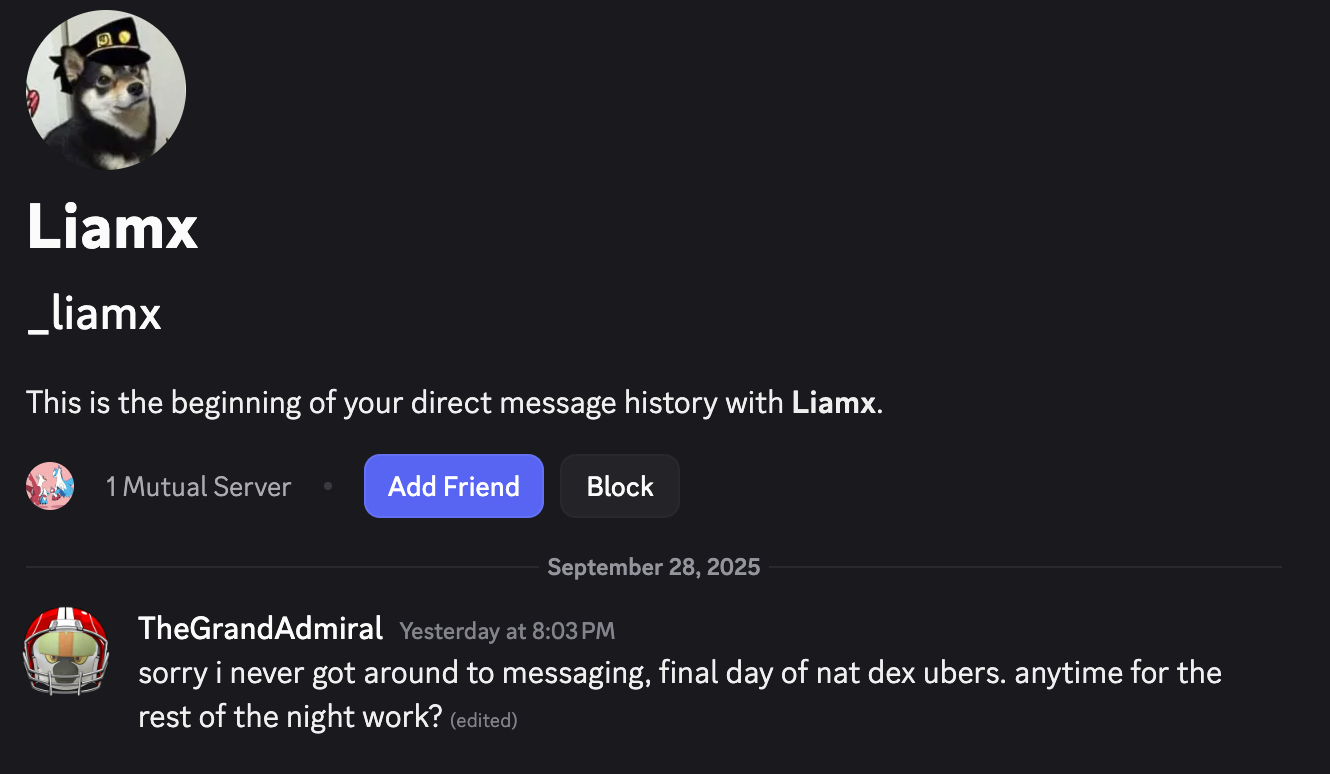Click the bold Liamx in the history notice
The width and height of the screenshot is (1330, 774).
coord(834,403)
